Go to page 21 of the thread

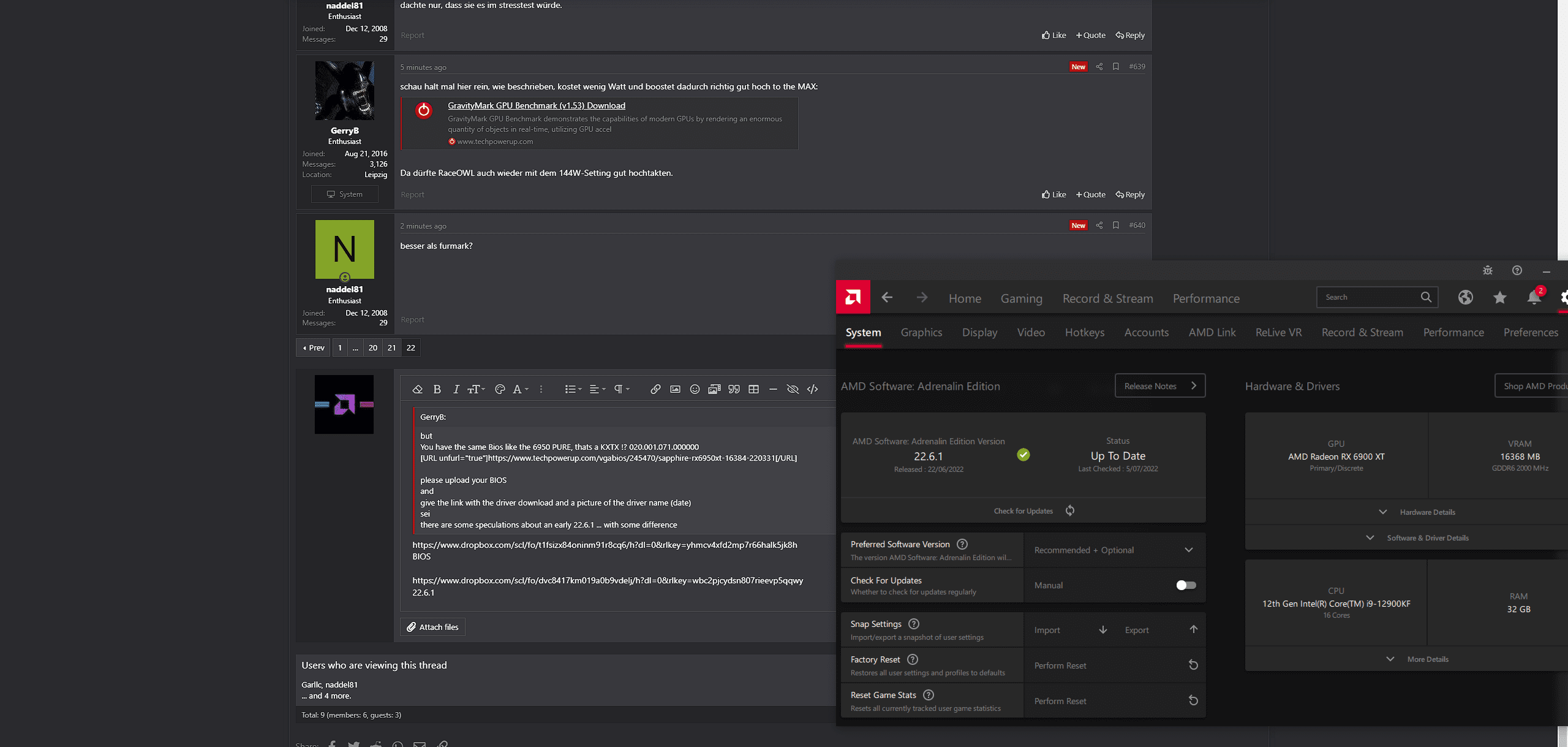click(391, 347)
